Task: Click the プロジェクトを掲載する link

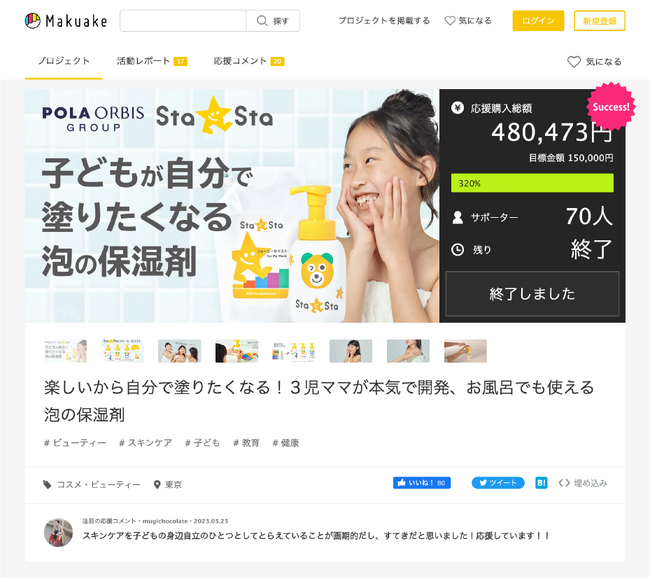Action: click(x=384, y=21)
